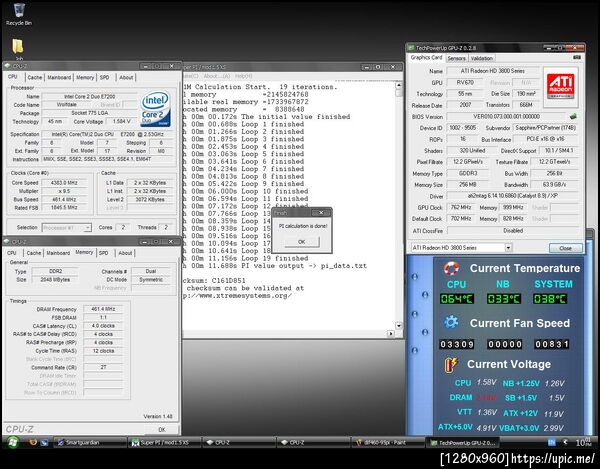Open Cache tab in the processor CPU-Z window
Image resolution: width=600 pixels, height=469 pixels.
[34, 77]
